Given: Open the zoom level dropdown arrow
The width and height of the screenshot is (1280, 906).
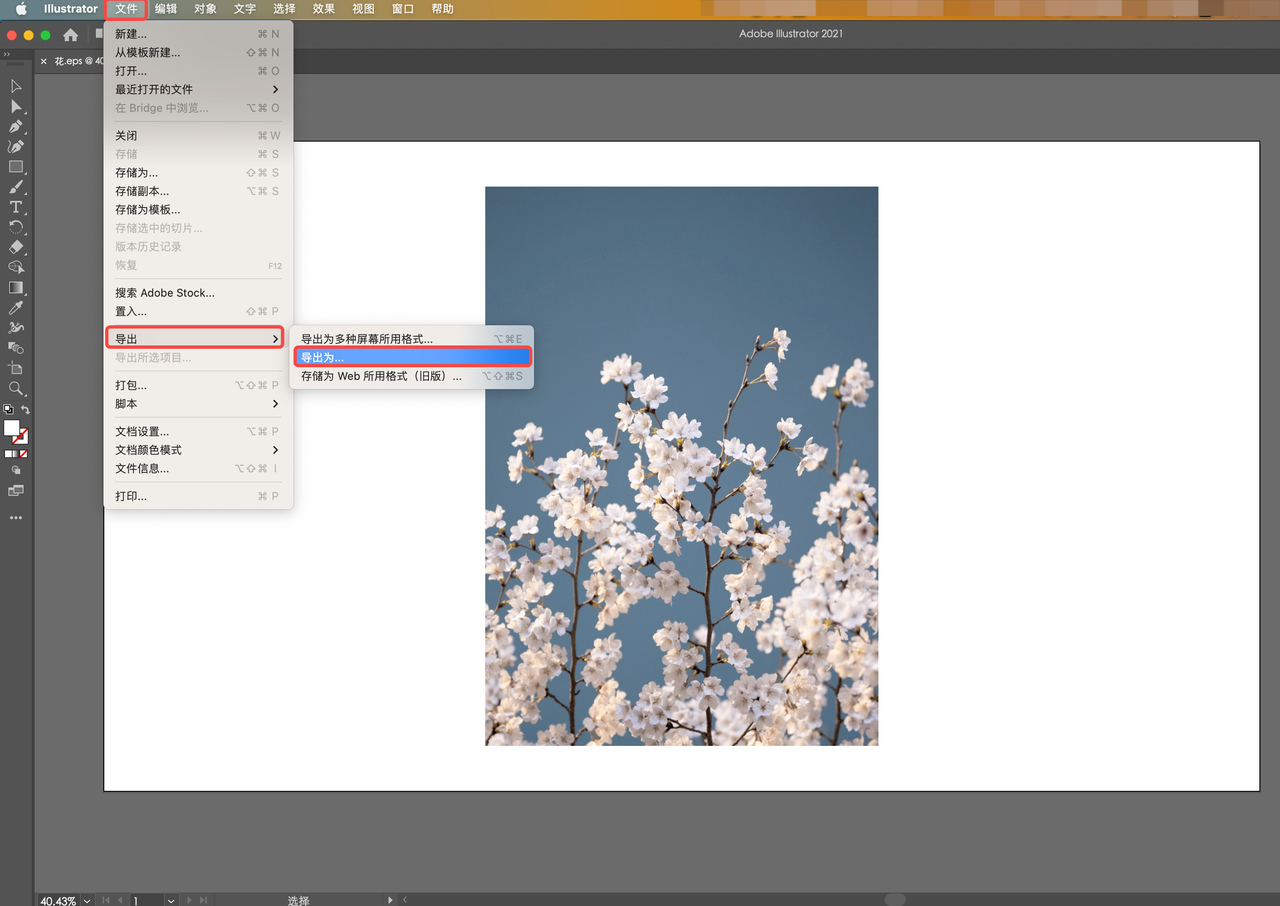Looking at the screenshot, I should coord(87,900).
